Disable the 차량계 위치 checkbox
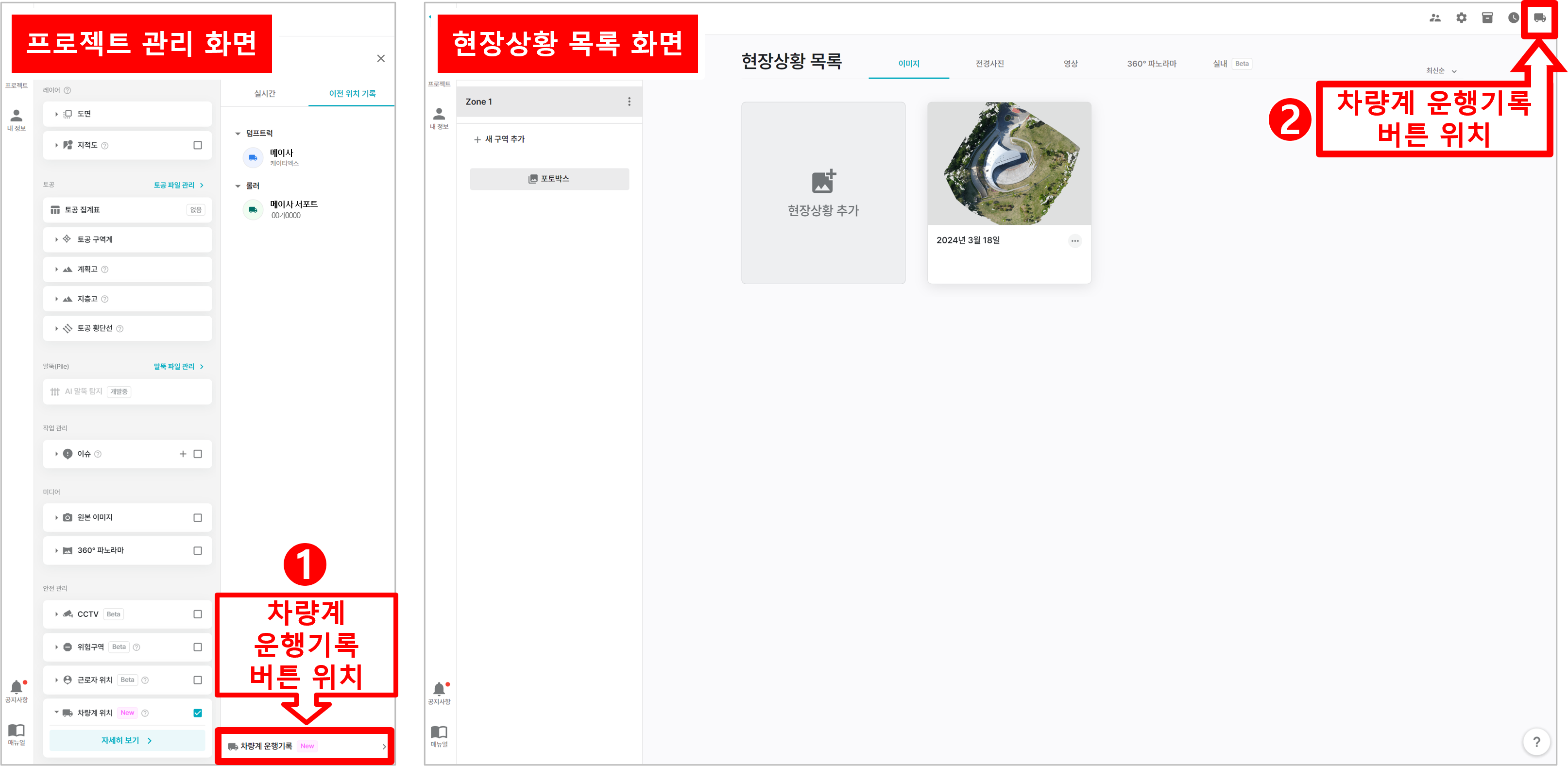Screen dimensions: 1568x766 (x=197, y=712)
